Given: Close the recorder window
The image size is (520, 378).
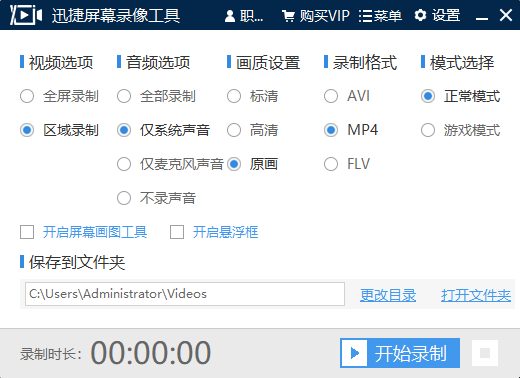Looking at the screenshot, I should coord(506,15).
